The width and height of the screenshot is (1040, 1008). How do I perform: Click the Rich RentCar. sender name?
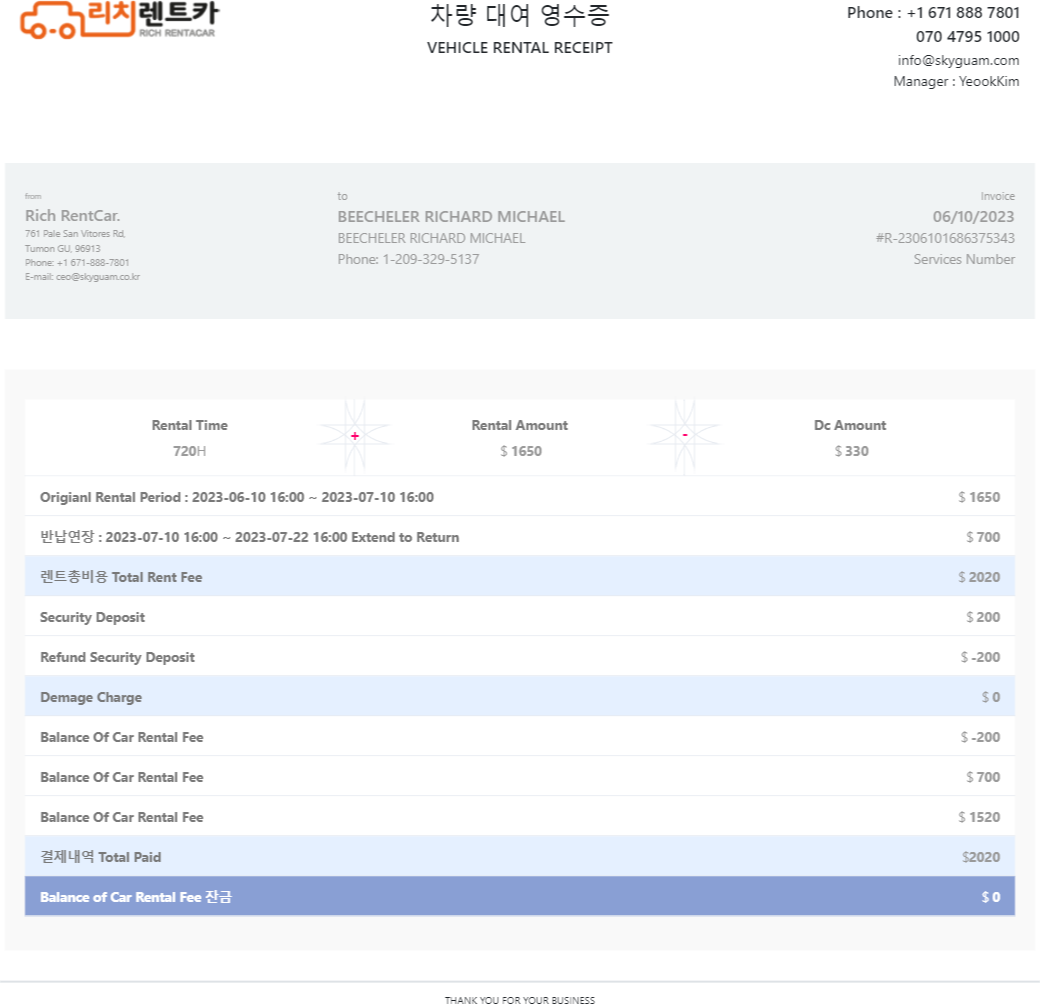point(72,216)
